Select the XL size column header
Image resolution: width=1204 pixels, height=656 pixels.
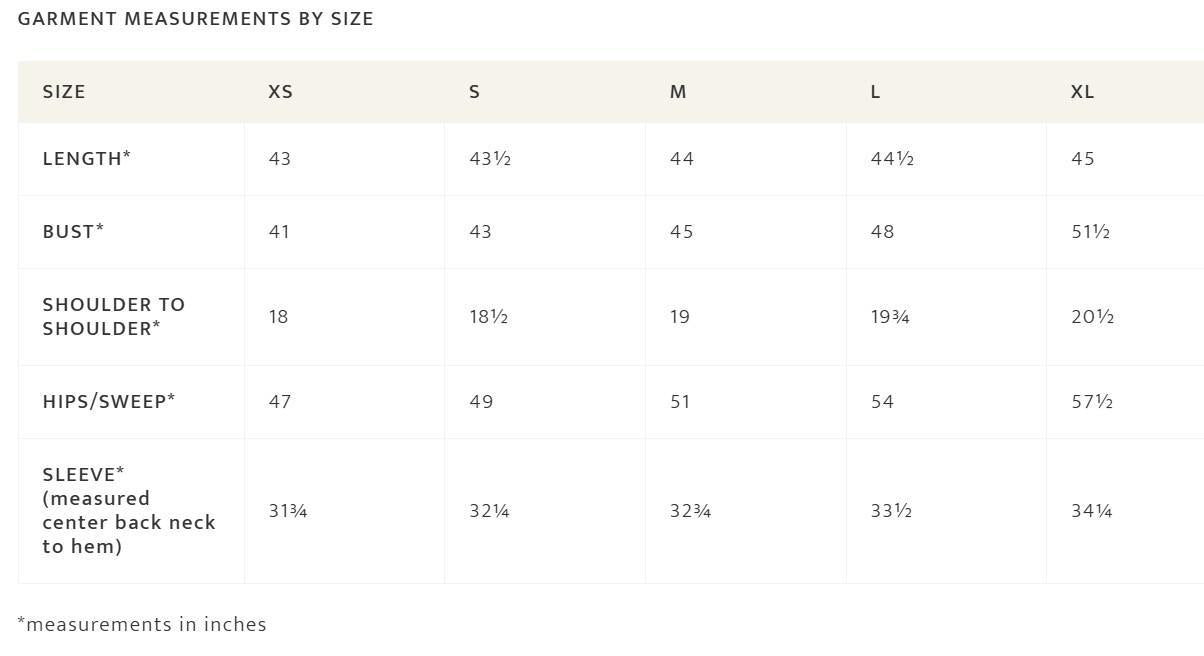(x=1083, y=92)
